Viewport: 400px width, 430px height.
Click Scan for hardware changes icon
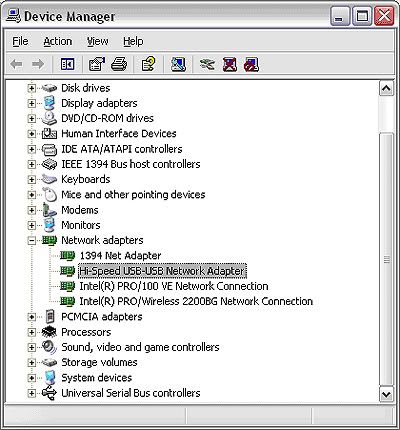(178, 64)
